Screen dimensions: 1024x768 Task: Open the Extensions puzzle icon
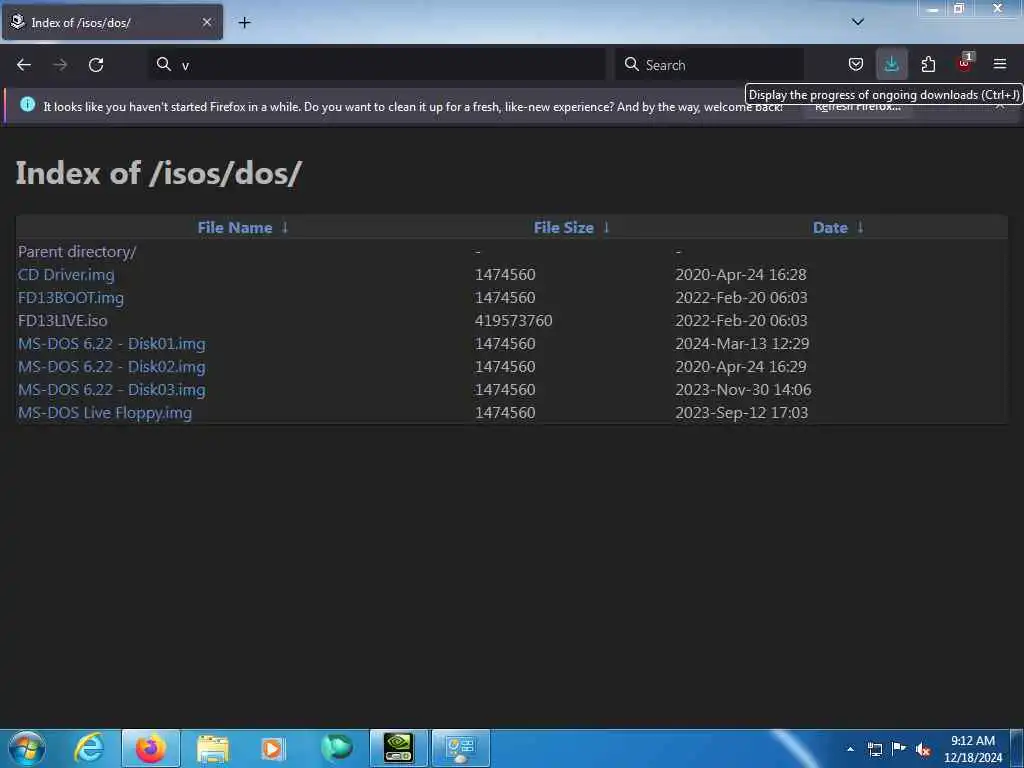928,65
